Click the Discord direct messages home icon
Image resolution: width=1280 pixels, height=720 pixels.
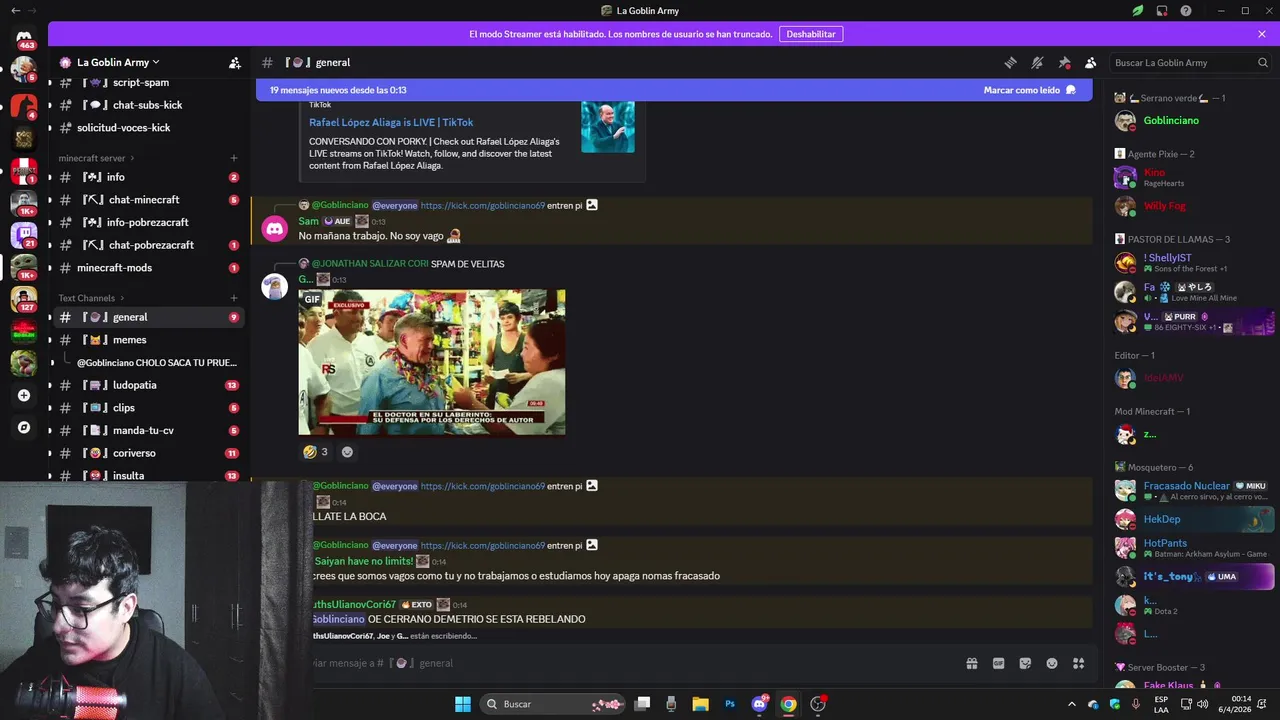pos(24,38)
